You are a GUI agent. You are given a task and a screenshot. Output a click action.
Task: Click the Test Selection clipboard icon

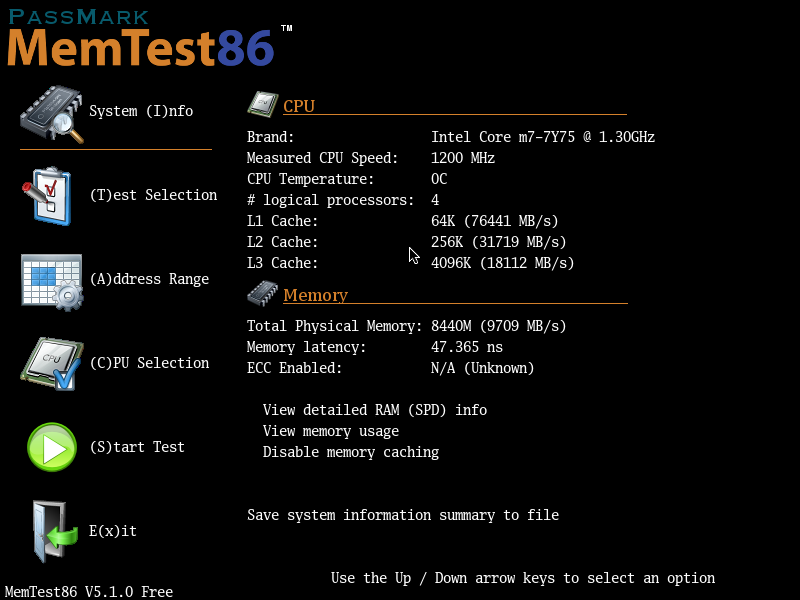click(x=46, y=196)
